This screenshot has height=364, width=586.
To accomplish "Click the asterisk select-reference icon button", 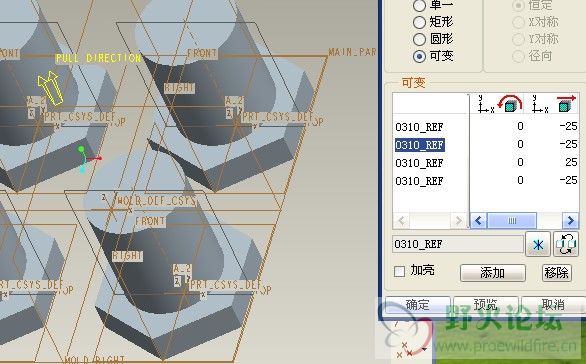I will tap(538, 244).
